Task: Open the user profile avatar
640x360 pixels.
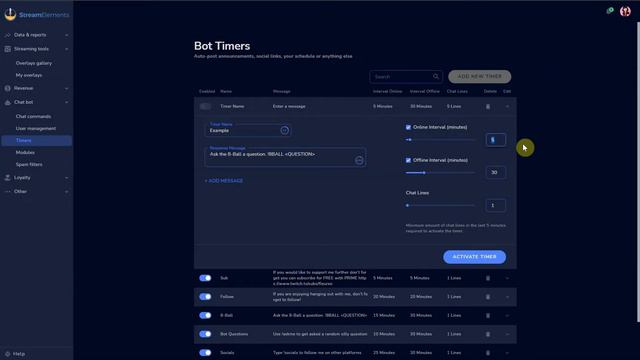Action: click(625, 11)
